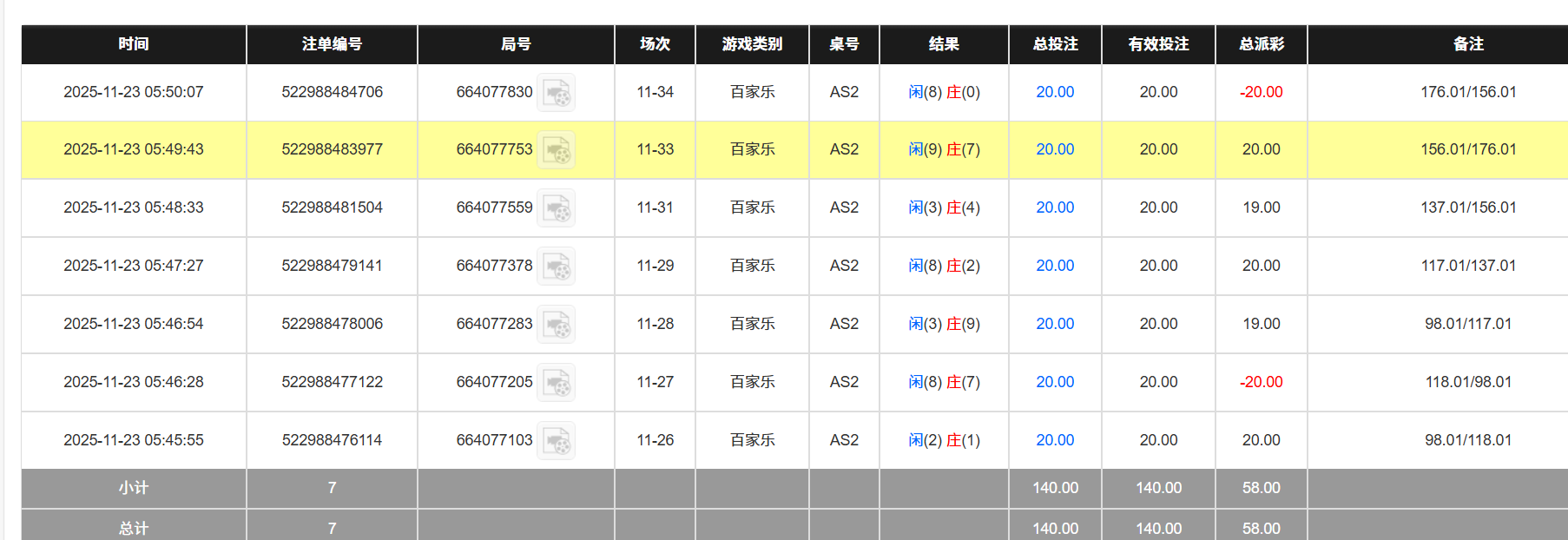Open total bet 20.00 link for order 522988478006
This screenshot has height=540, width=1568.
pyautogui.click(x=1055, y=324)
